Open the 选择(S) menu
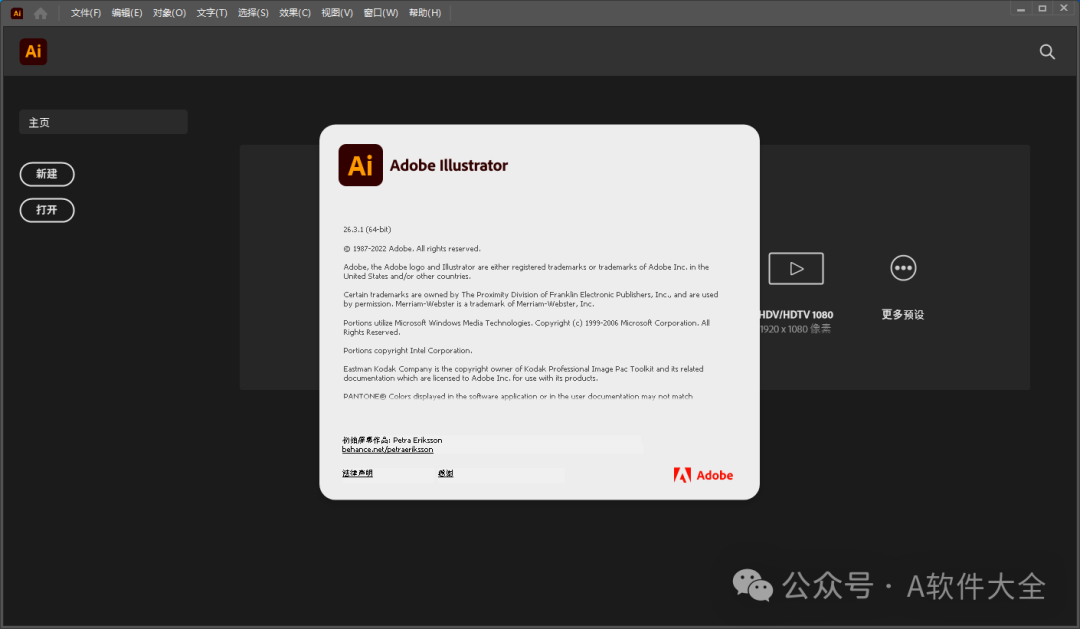 pos(253,13)
